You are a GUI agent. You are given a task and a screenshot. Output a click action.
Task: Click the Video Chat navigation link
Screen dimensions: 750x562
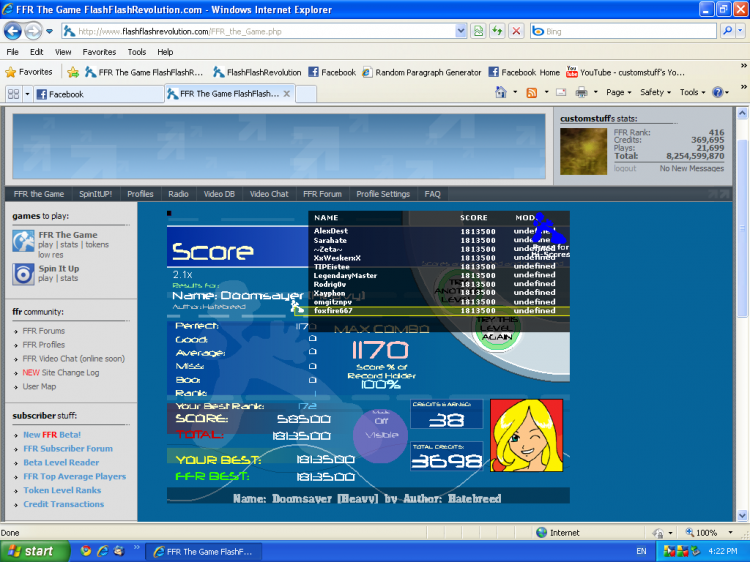pyautogui.click(x=268, y=194)
